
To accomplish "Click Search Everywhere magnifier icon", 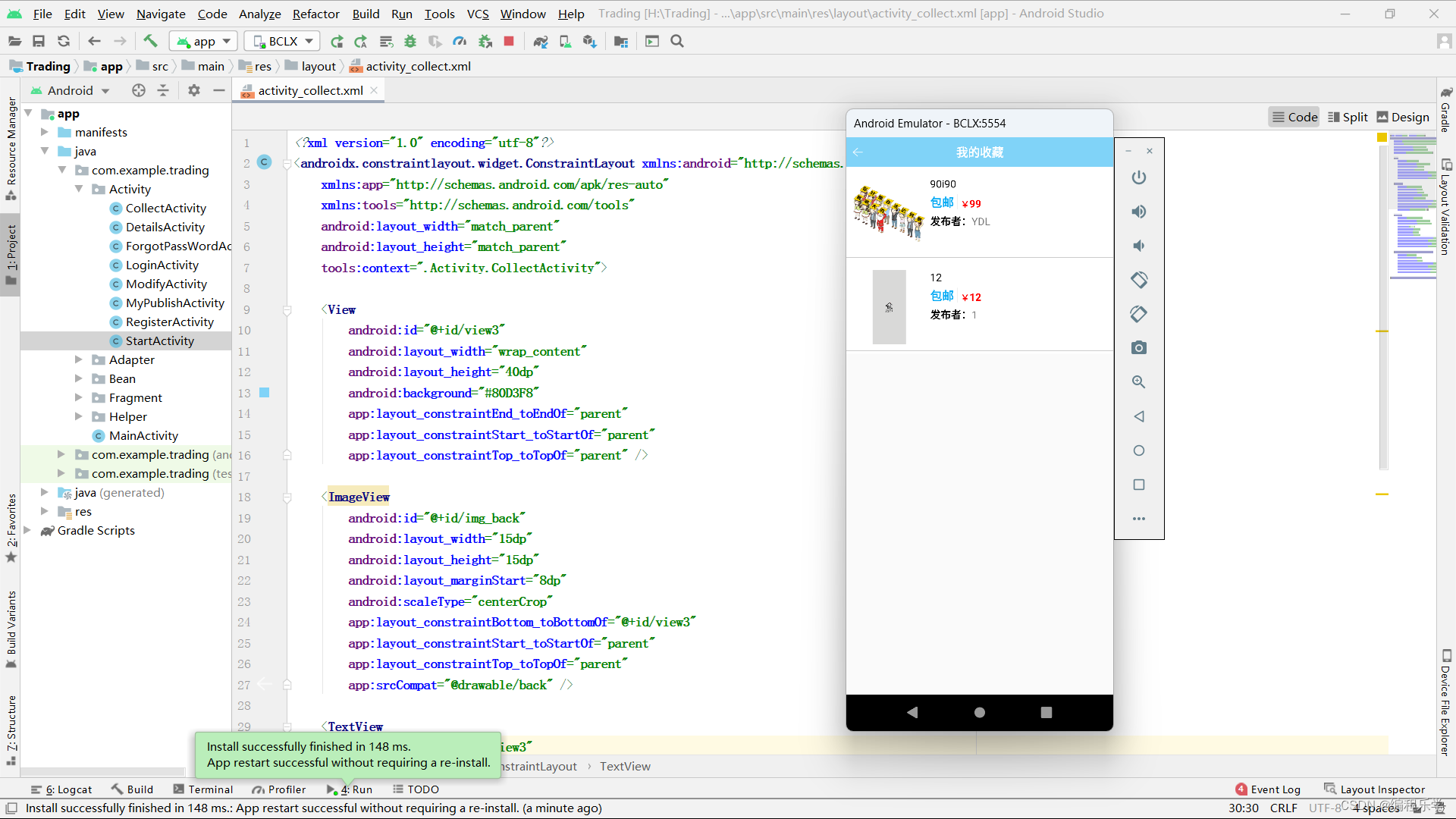I will coord(677,41).
